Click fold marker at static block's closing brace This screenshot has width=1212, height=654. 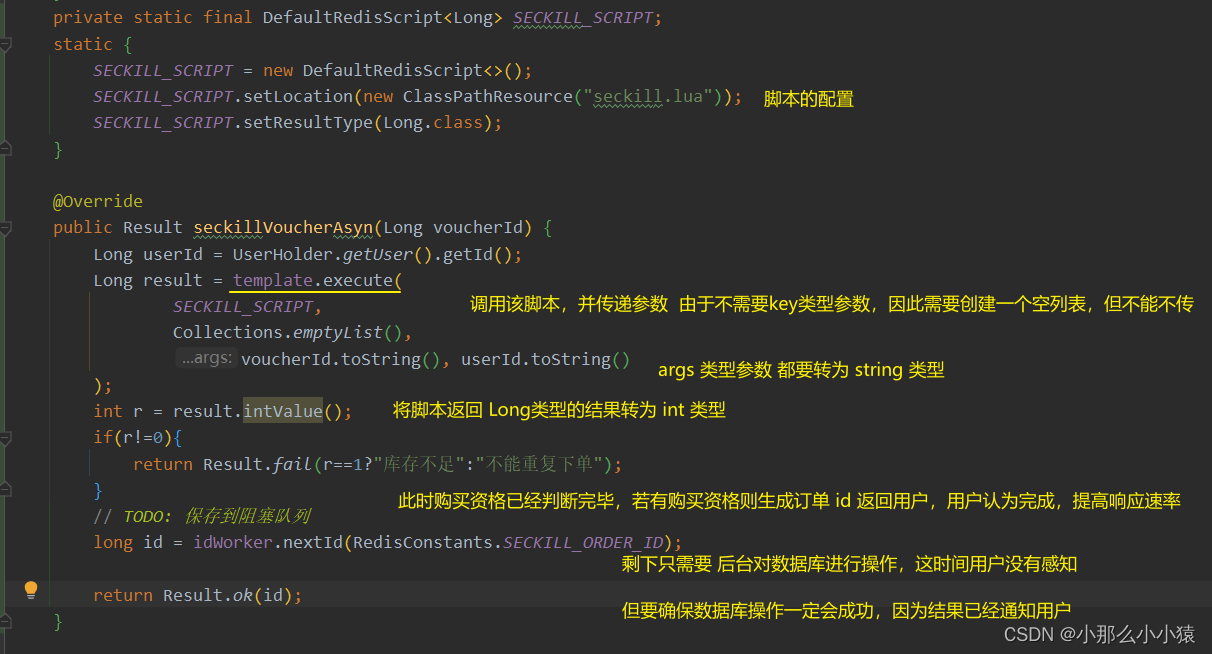click(x=6, y=149)
